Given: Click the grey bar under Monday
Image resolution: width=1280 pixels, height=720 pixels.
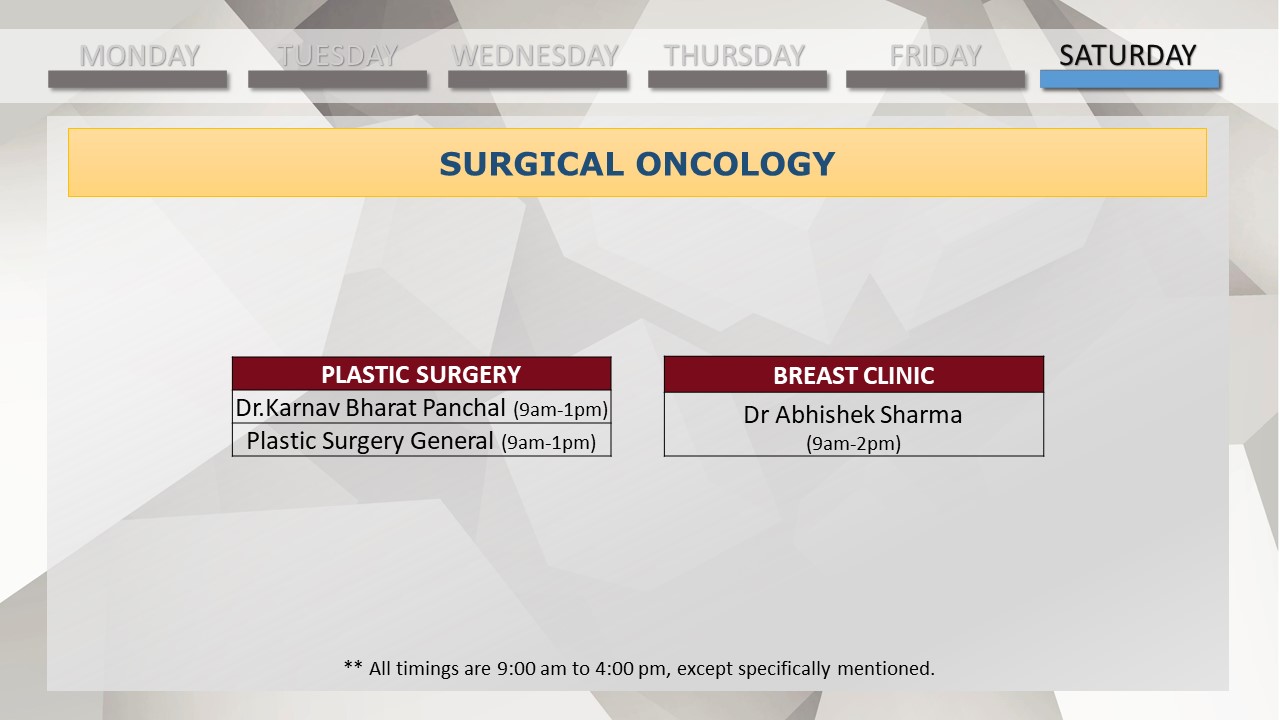Looking at the screenshot, I should click(x=138, y=79).
